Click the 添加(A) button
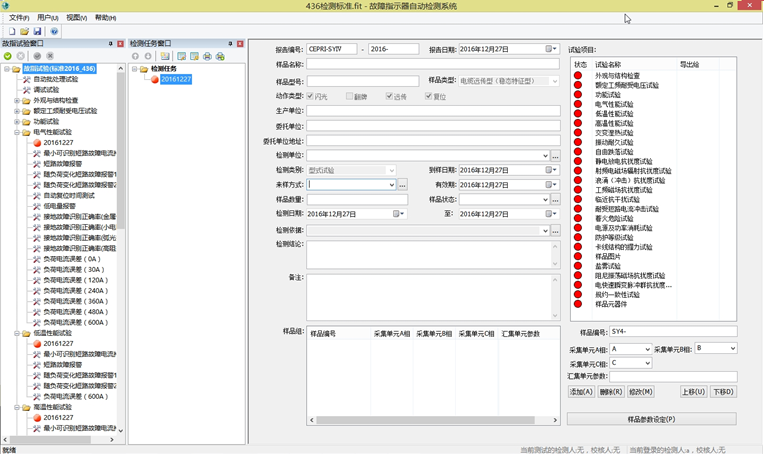Viewport: 764px width, 454px height. coord(581,392)
